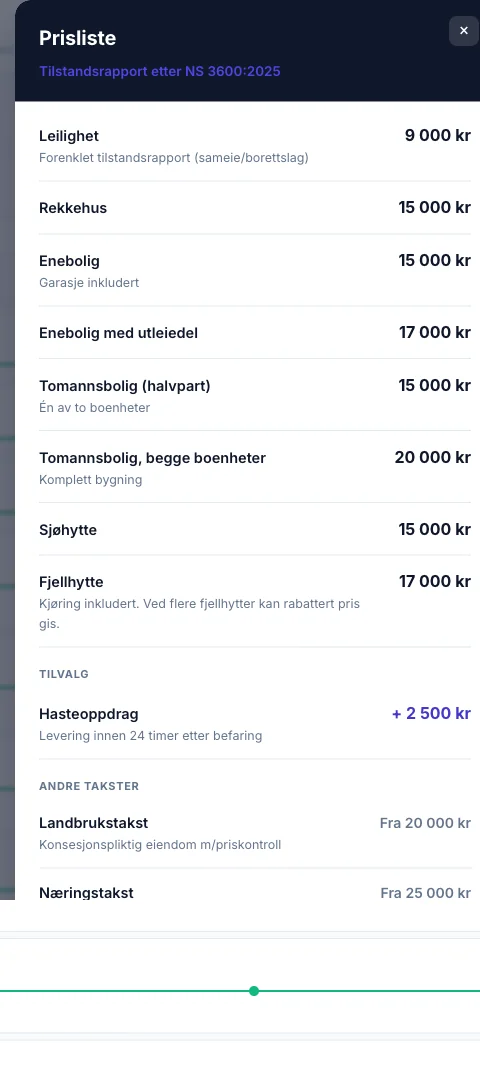480x1082 pixels.
Task: Select the Leilighet price row
Action: point(254,146)
